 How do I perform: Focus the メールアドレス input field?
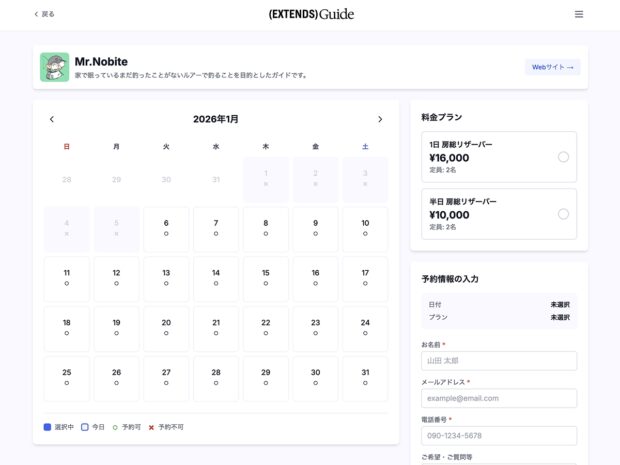499,398
